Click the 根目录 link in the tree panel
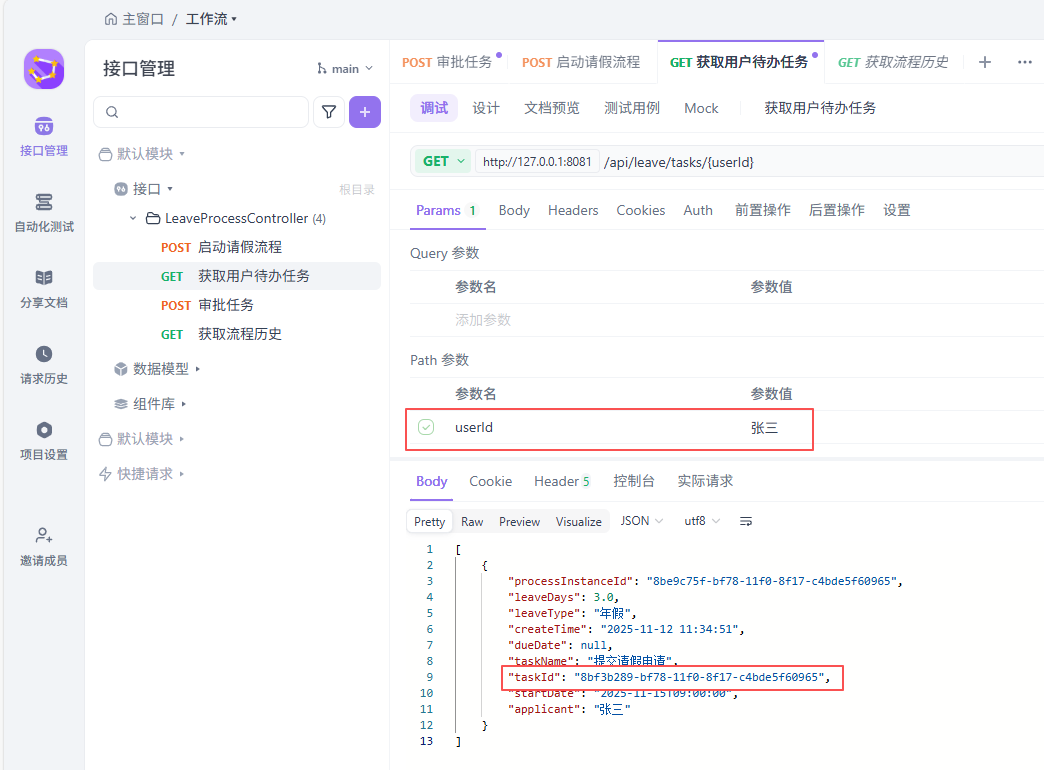Viewport: 1044px width, 770px height. point(357,190)
